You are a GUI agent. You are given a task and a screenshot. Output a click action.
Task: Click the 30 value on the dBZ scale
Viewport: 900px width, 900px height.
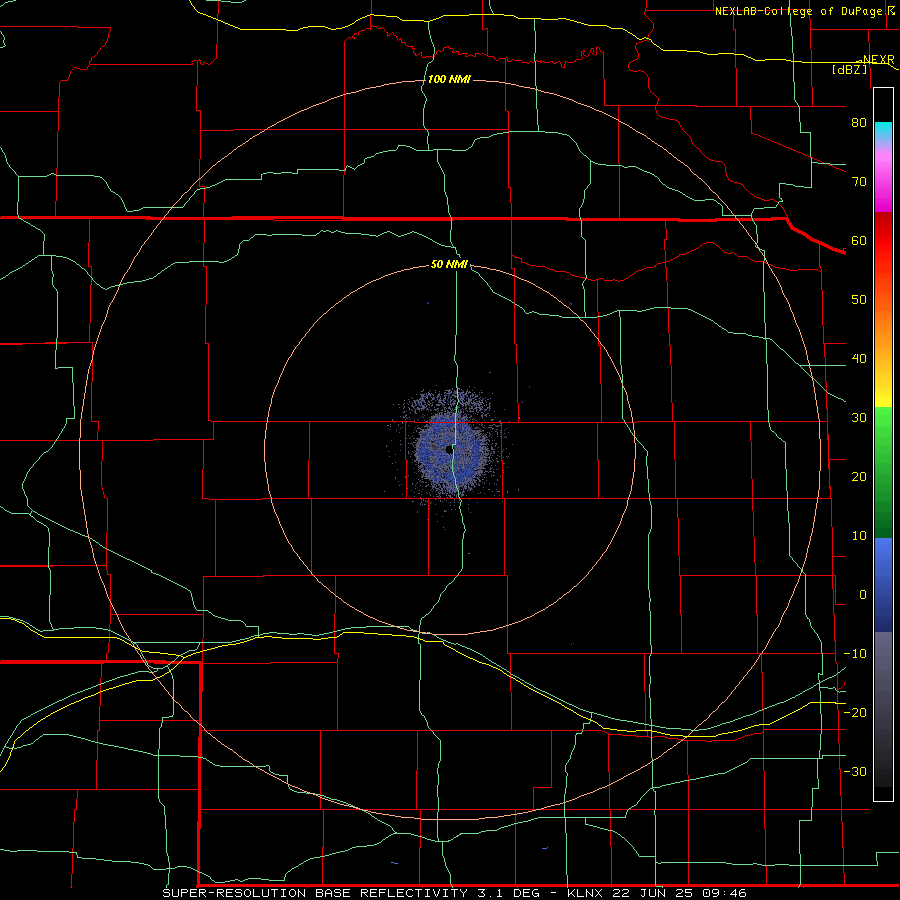tap(859, 417)
